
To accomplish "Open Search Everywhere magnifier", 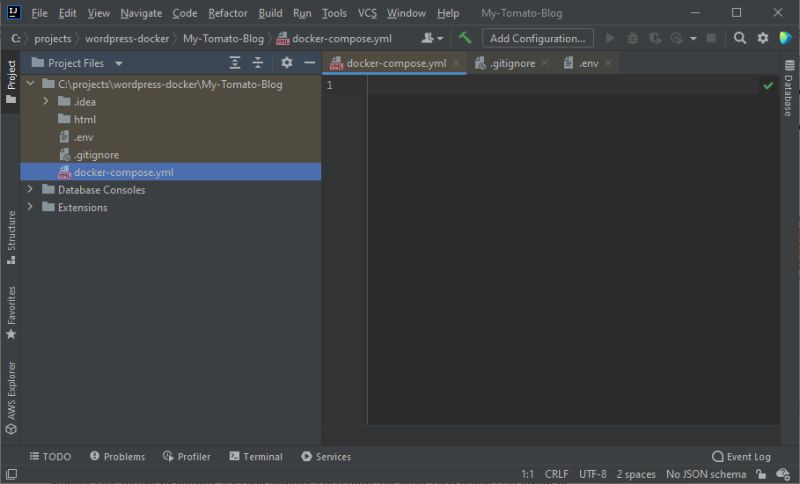I will pos(739,38).
